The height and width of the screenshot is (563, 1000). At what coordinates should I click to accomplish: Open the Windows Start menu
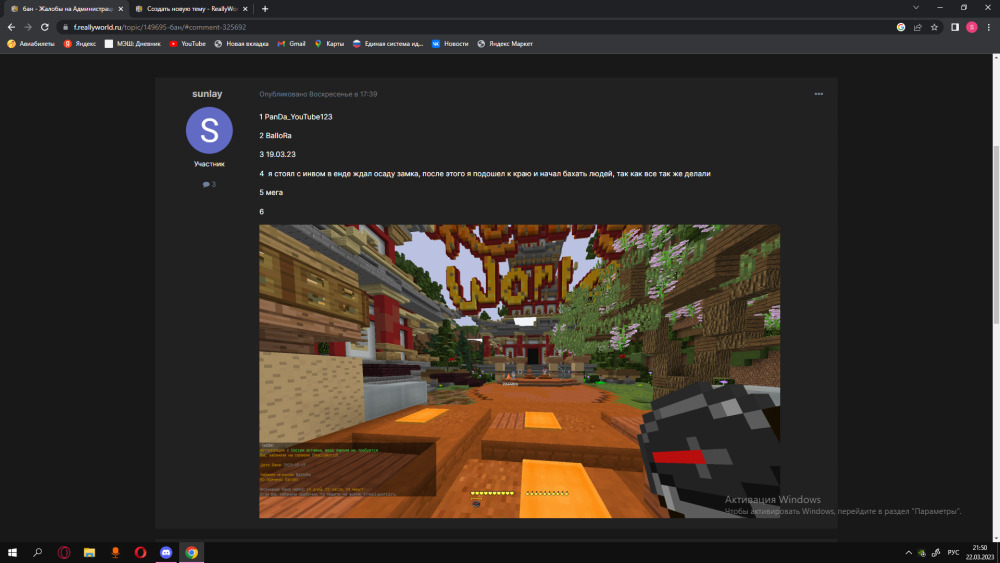coord(12,552)
